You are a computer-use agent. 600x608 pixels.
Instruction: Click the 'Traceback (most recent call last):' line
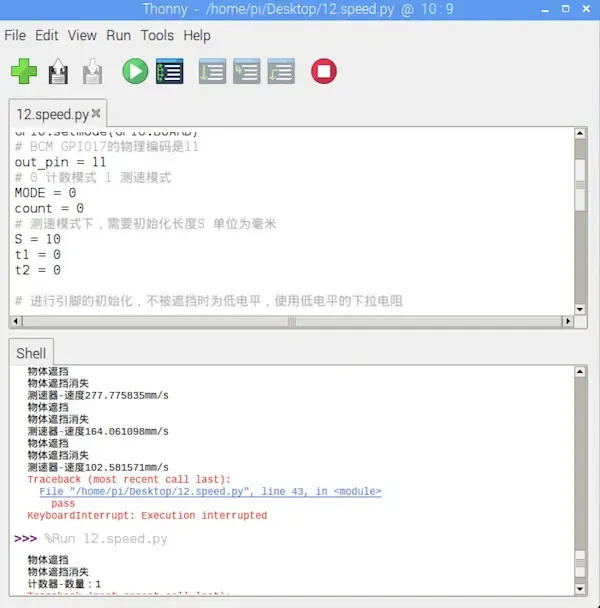tap(129, 479)
